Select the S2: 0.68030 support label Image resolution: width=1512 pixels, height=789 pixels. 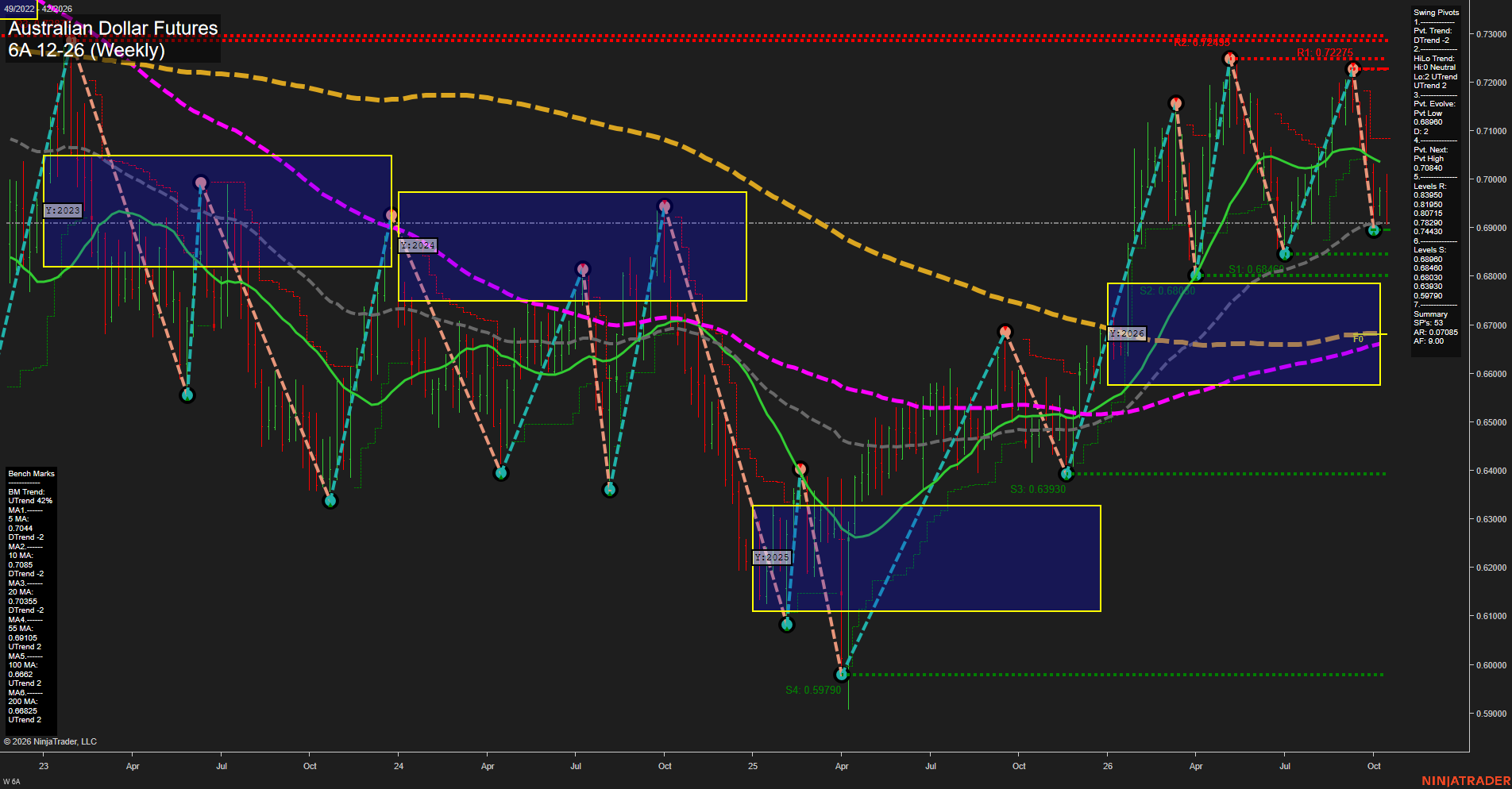(x=1167, y=291)
